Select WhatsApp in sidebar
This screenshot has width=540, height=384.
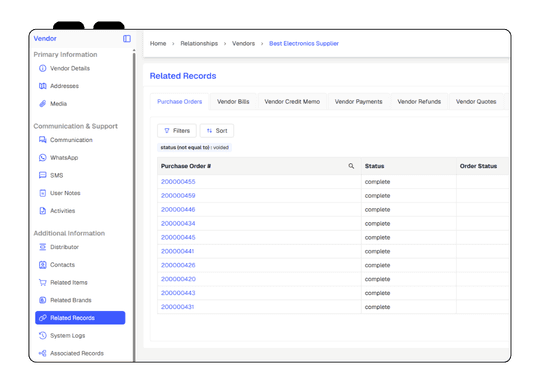tap(64, 157)
